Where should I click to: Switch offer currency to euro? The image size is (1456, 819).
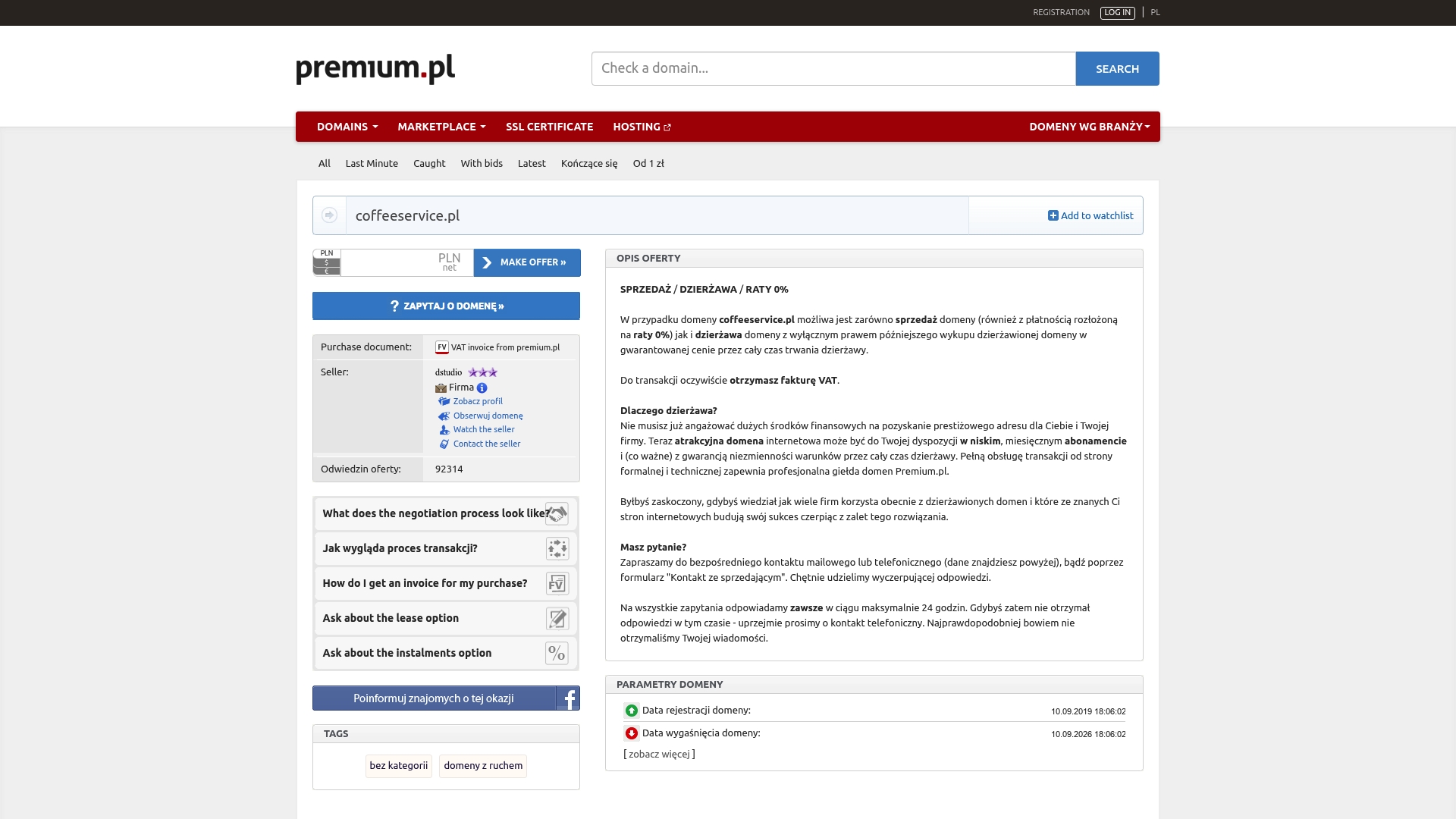click(x=326, y=270)
